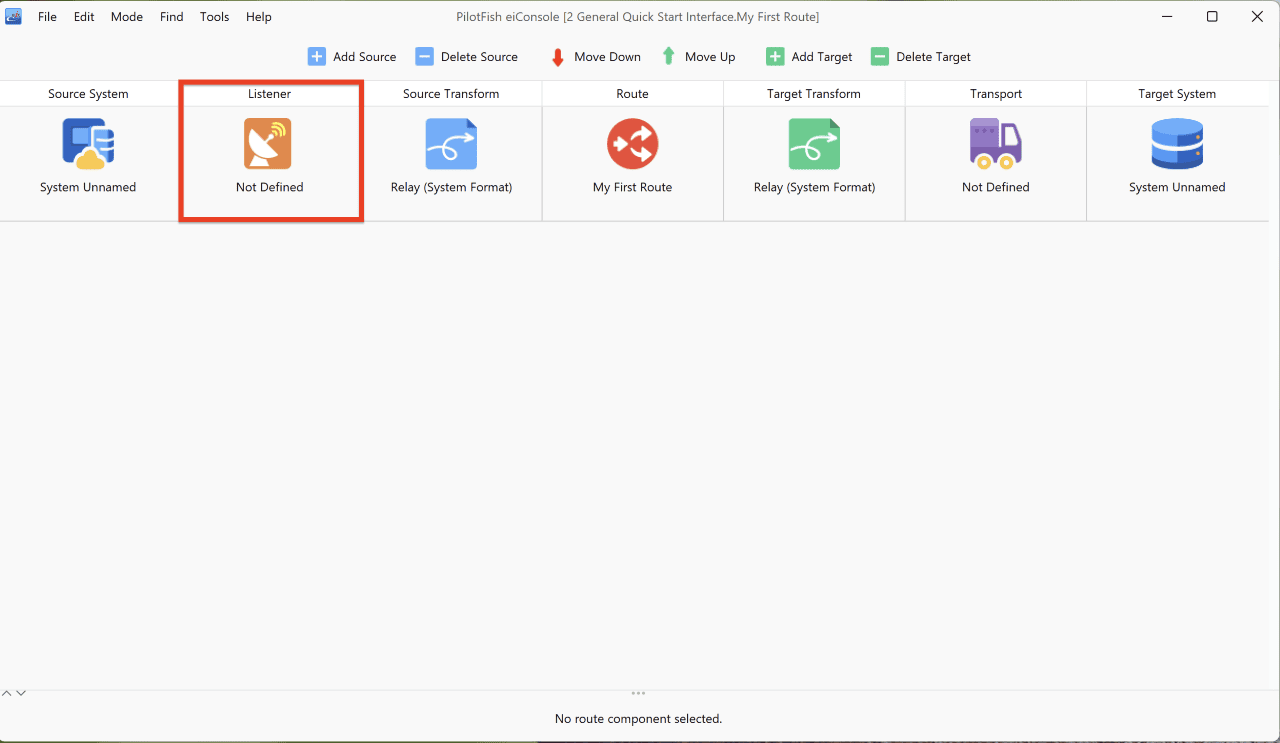Select the Target System database icon
Screen dimensions: 1280x743
pos(1177,144)
